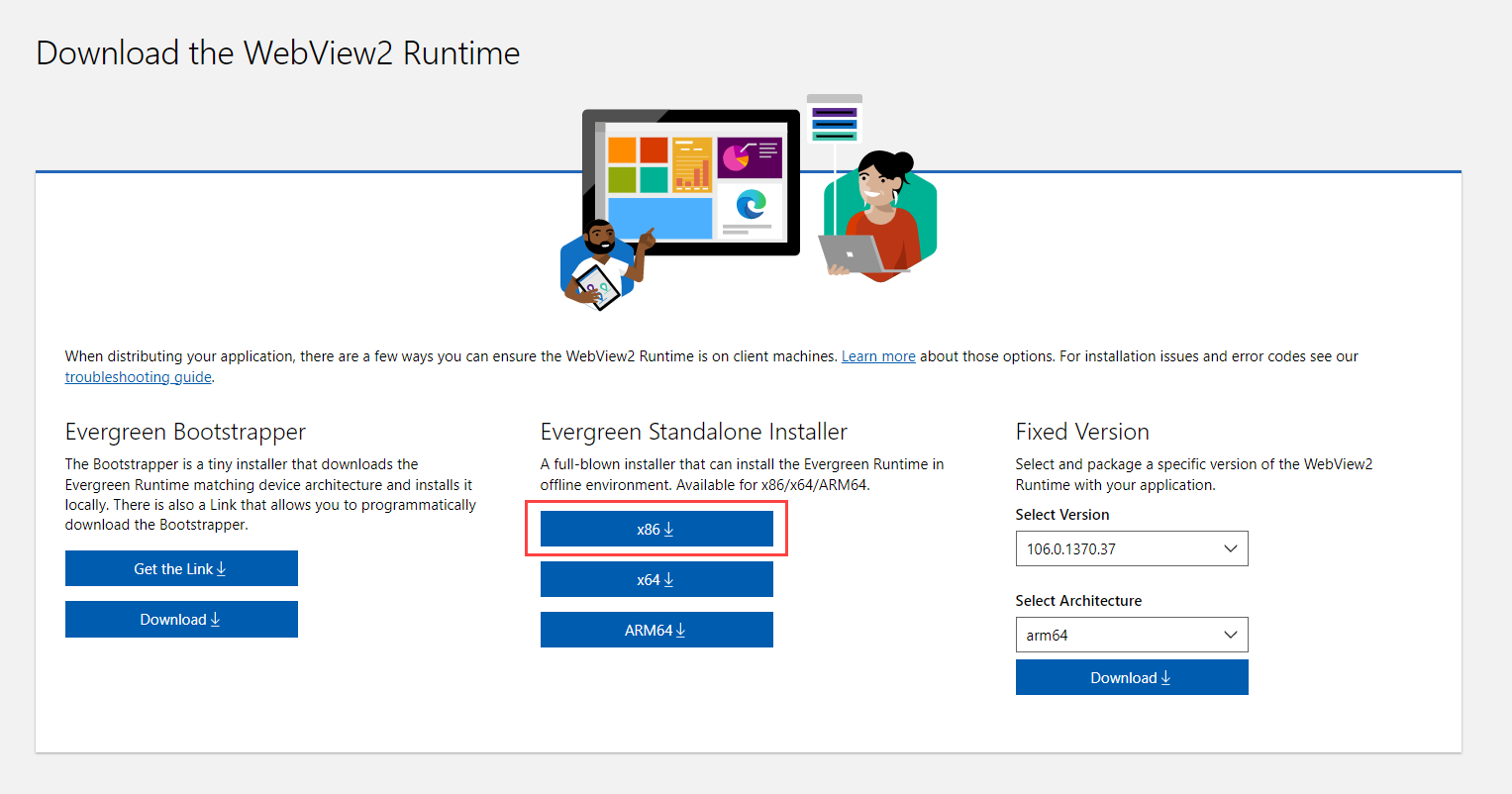
Task: Click the Evergreen Bootstrapper heading
Action: [x=185, y=433]
